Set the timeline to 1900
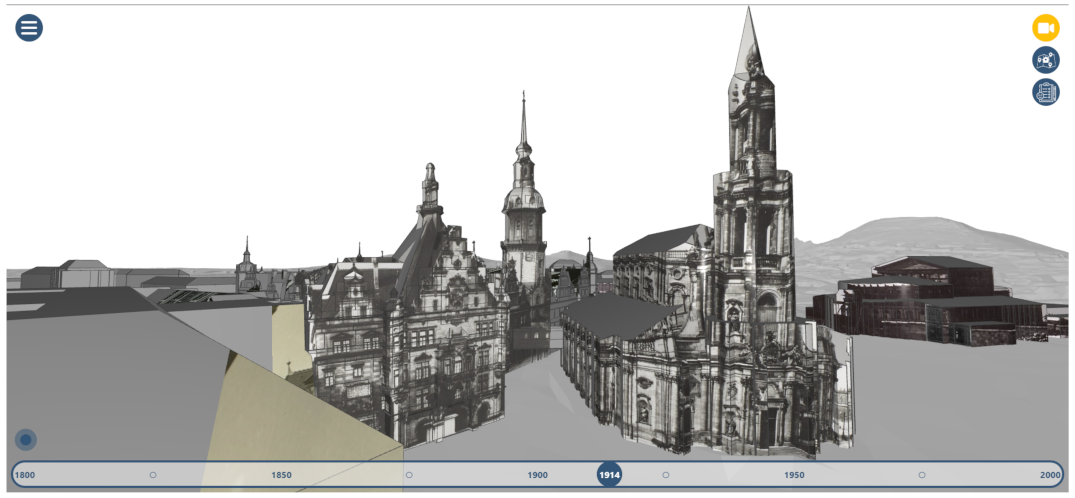Image resolution: width=1075 pixels, height=498 pixels. tap(537, 475)
